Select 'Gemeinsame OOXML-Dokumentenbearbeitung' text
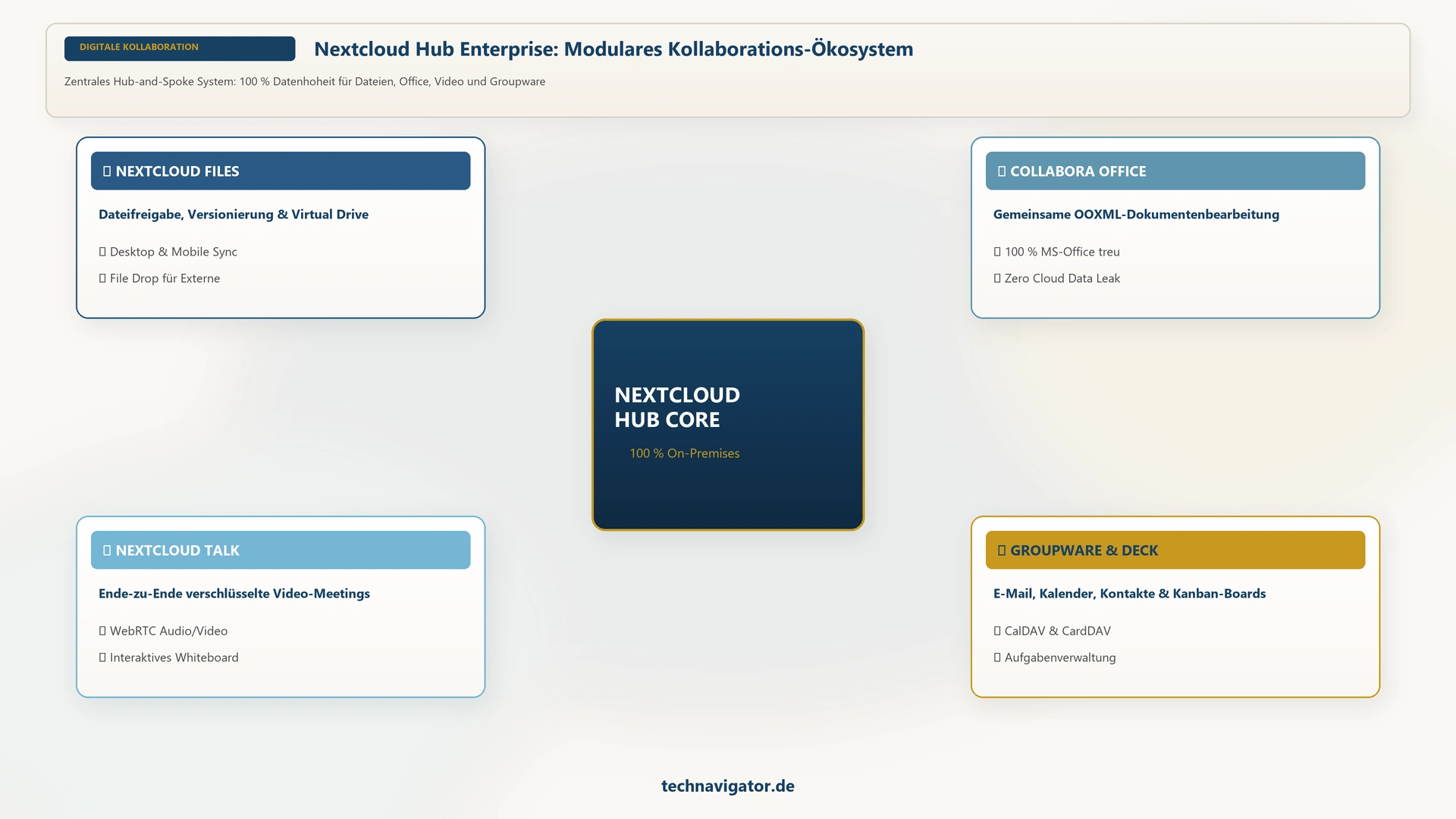Screen dimensions: 1456x819 pos(1136,215)
